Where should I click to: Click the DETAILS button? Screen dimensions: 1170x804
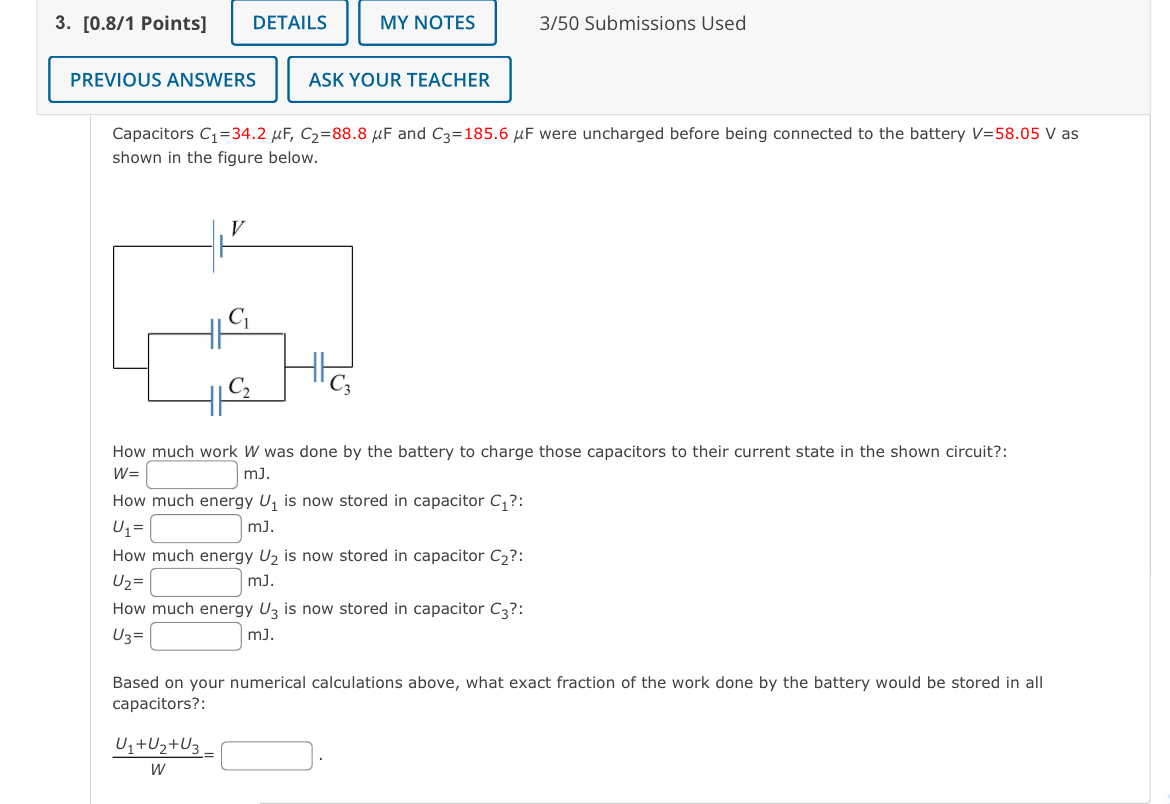click(289, 22)
